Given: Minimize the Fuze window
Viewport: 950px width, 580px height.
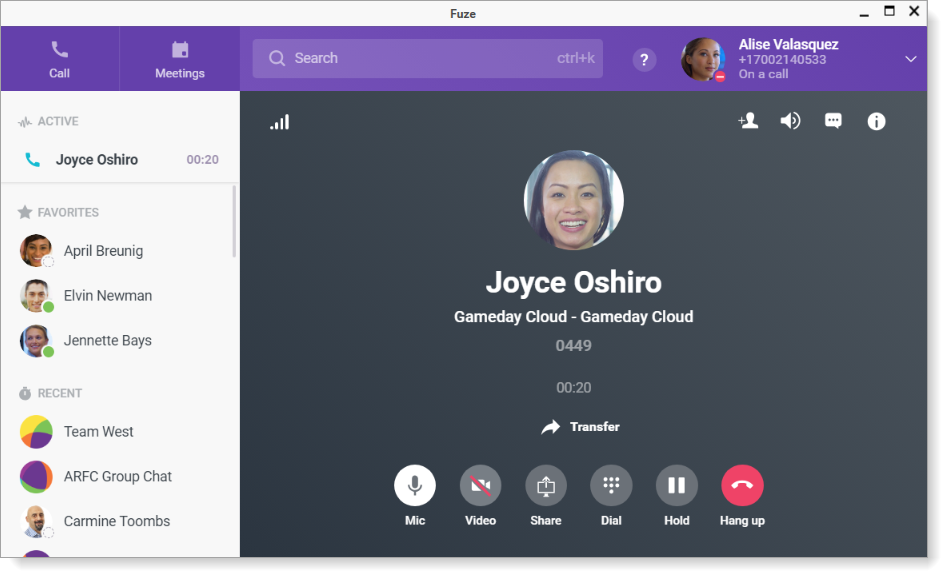Looking at the screenshot, I should tap(864, 13).
